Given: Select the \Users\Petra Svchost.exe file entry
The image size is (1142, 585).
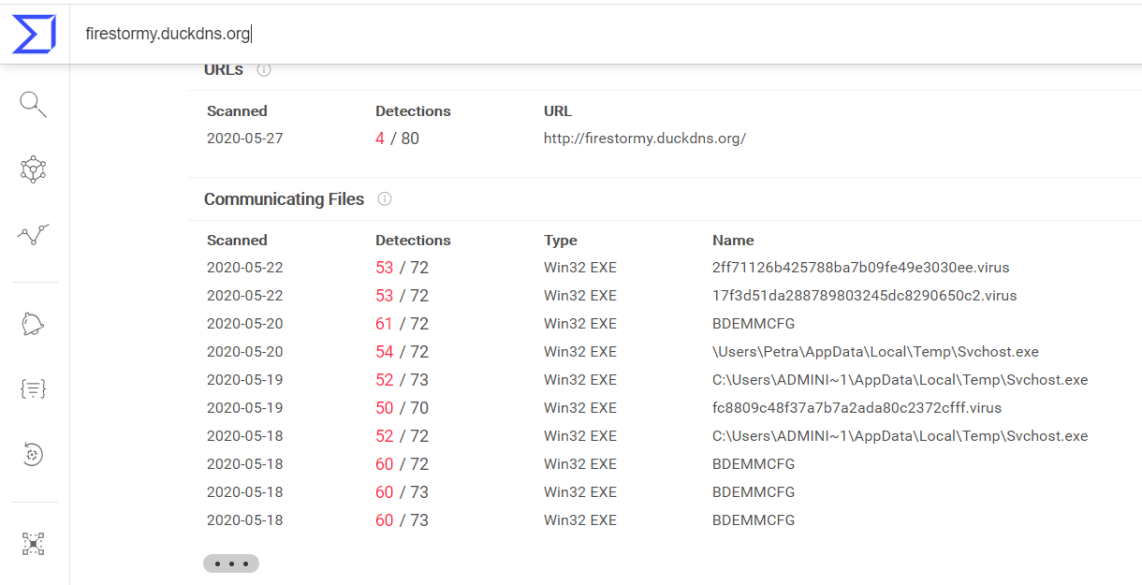Looking at the screenshot, I should point(875,352).
